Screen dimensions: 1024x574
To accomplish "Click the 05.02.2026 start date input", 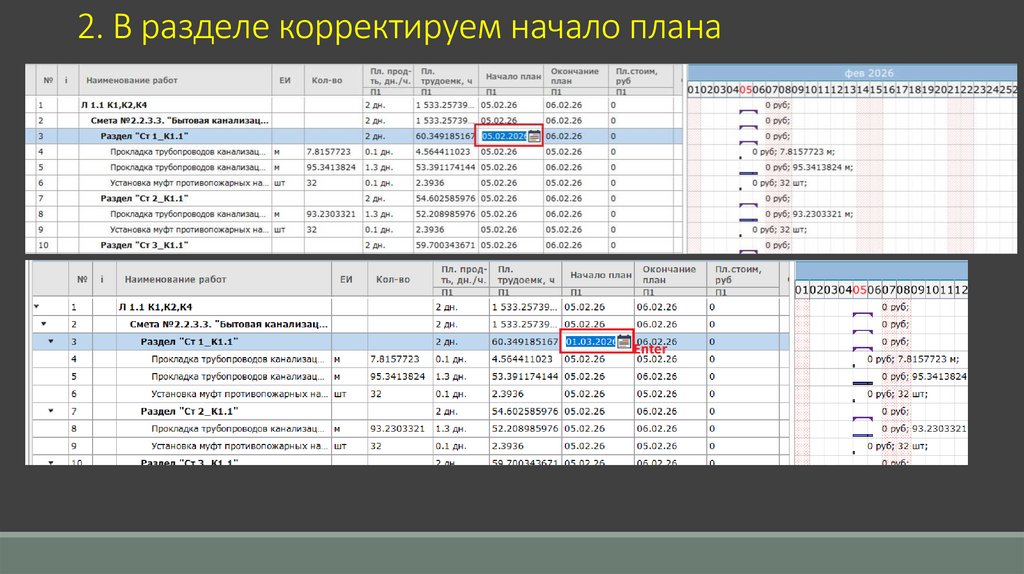I will 504,136.
